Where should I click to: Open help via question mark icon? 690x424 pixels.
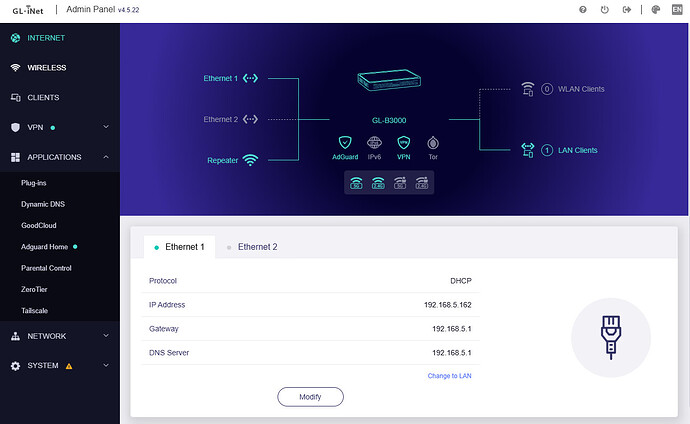coord(583,10)
